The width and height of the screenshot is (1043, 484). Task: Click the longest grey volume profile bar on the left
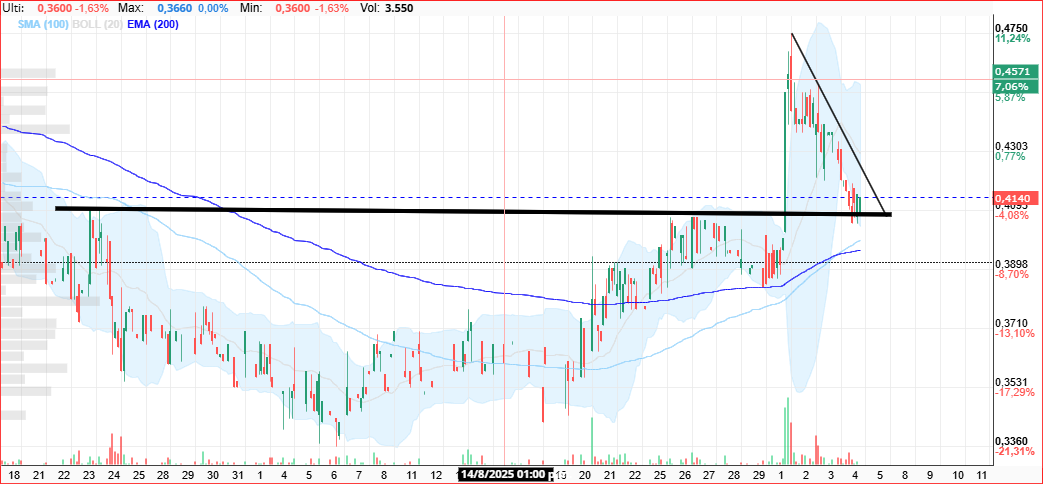[x=50, y=301]
